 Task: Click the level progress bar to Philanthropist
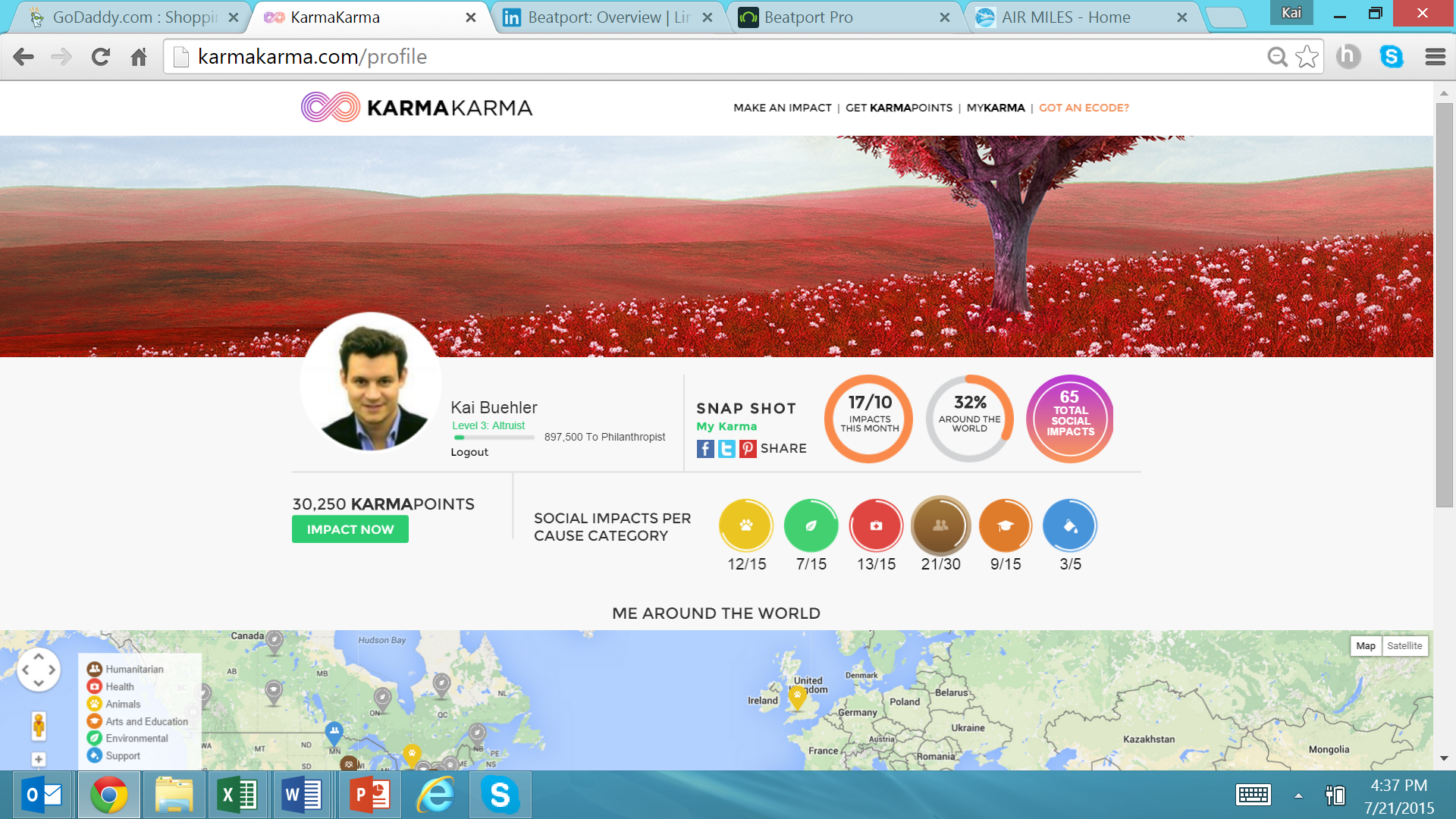(494, 438)
